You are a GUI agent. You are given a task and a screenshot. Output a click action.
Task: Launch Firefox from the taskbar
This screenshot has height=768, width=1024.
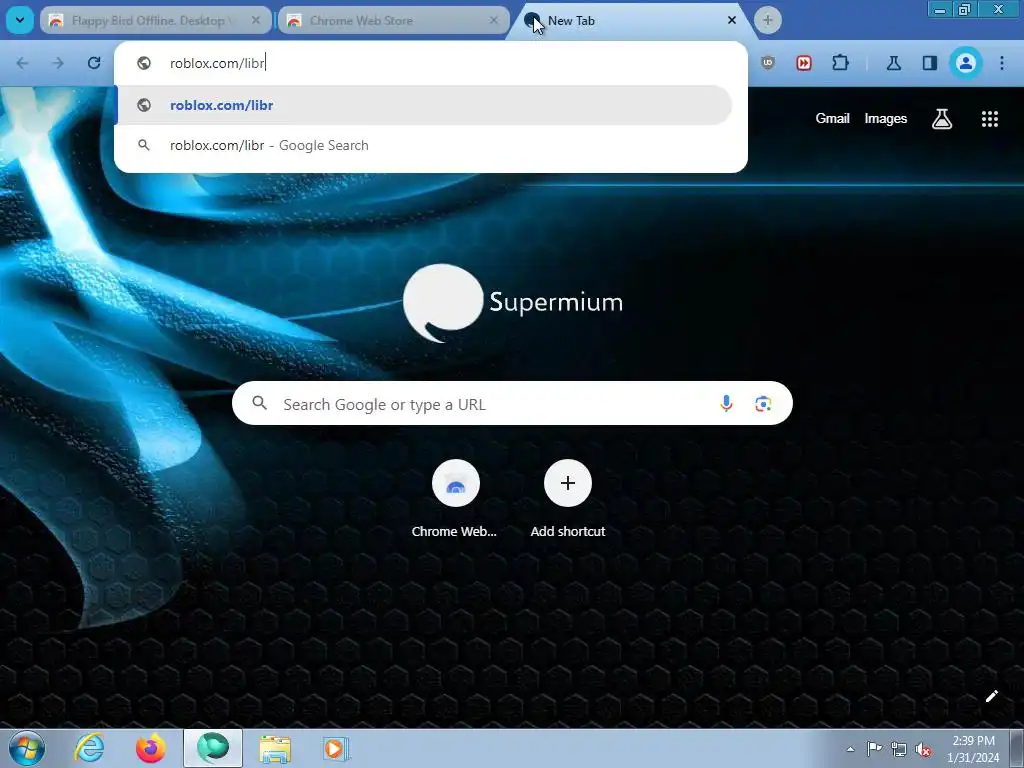point(151,748)
